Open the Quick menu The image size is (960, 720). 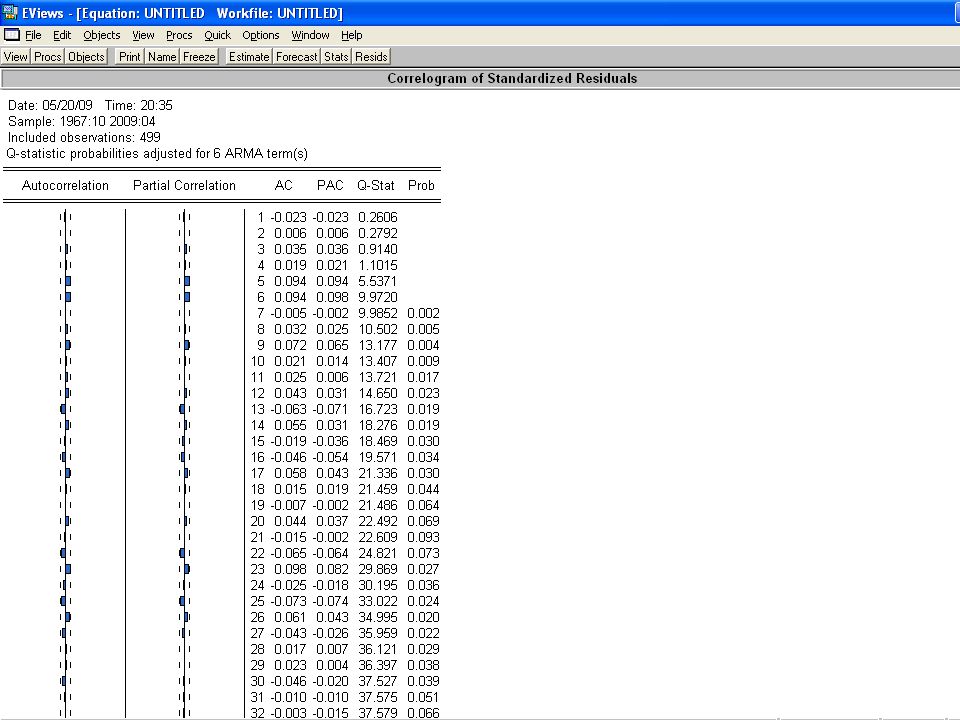tap(217, 36)
